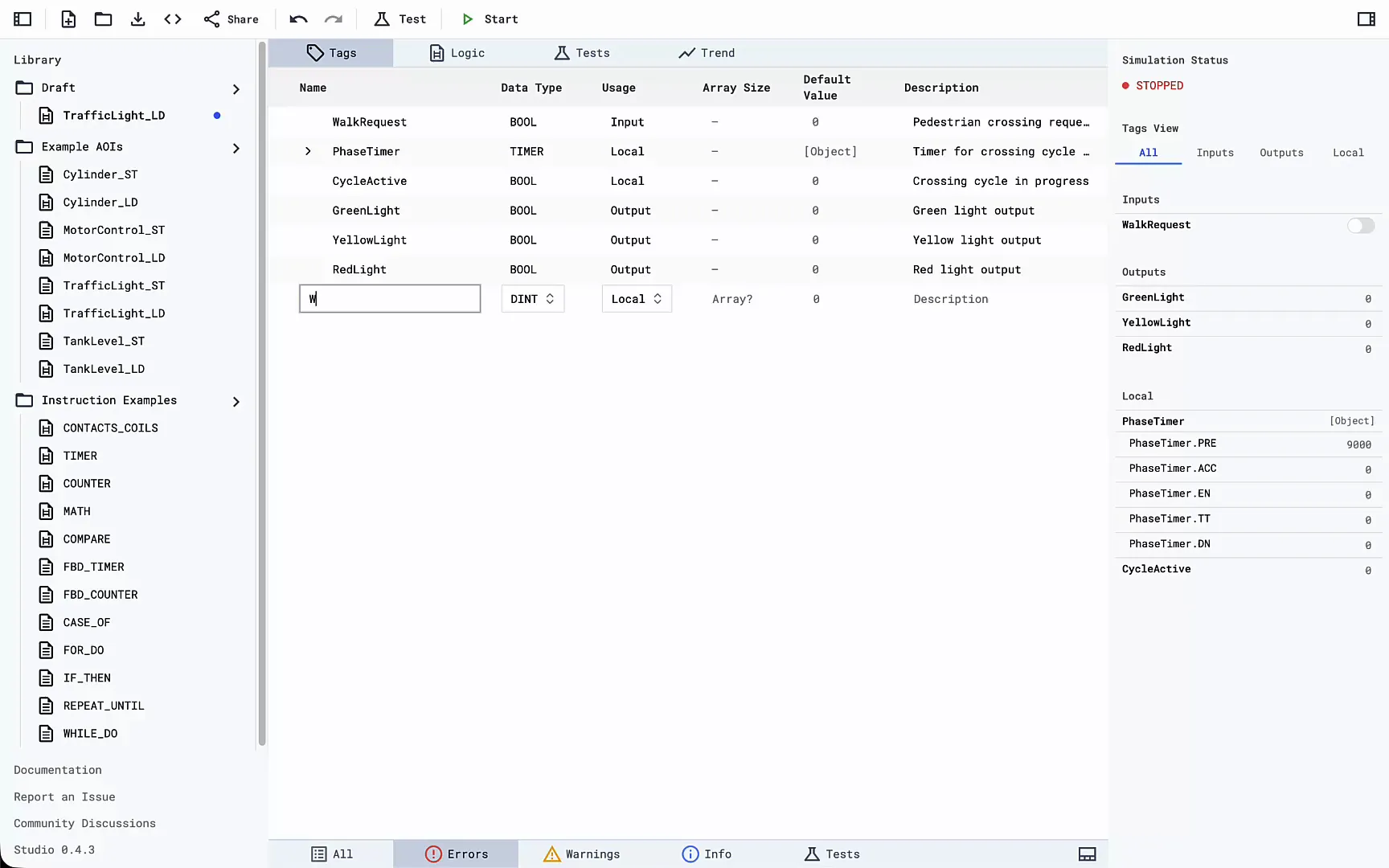Switch to the Trend tab

pos(706,53)
